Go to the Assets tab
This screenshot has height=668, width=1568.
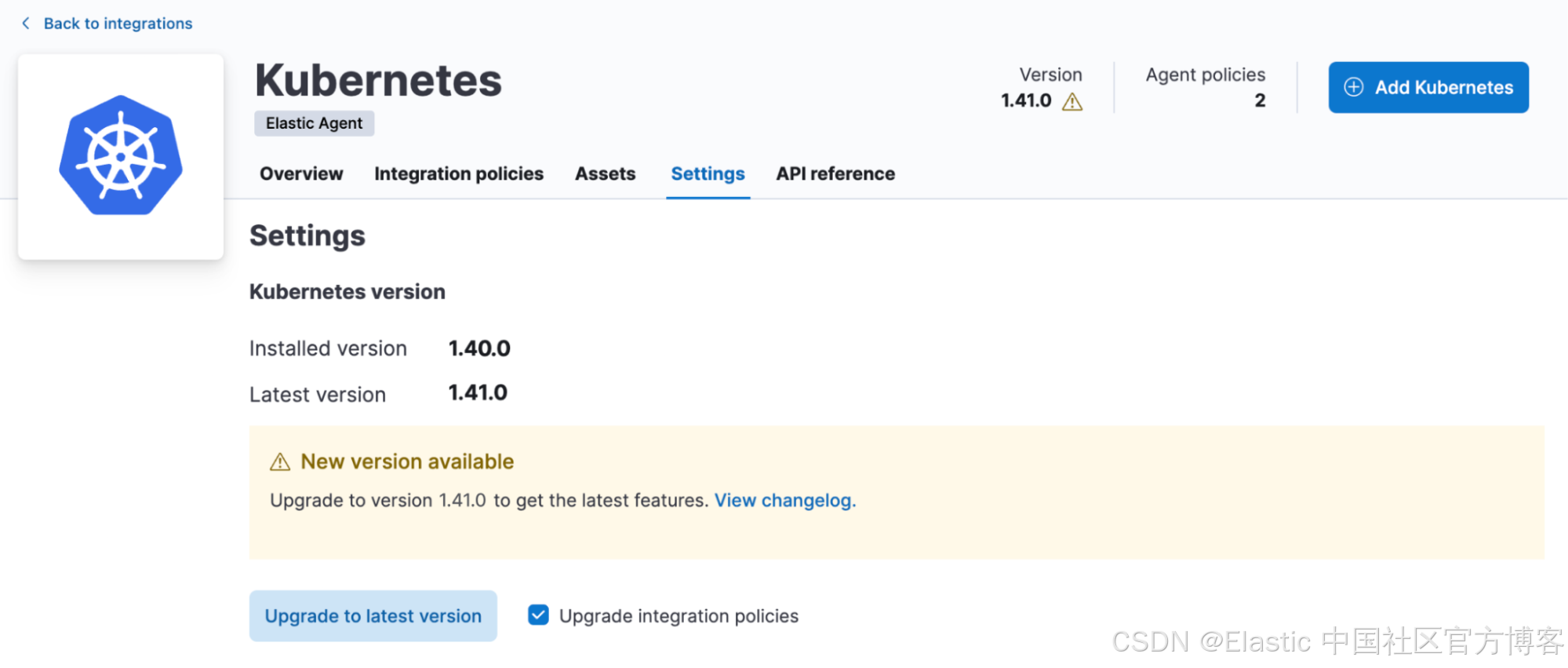605,173
